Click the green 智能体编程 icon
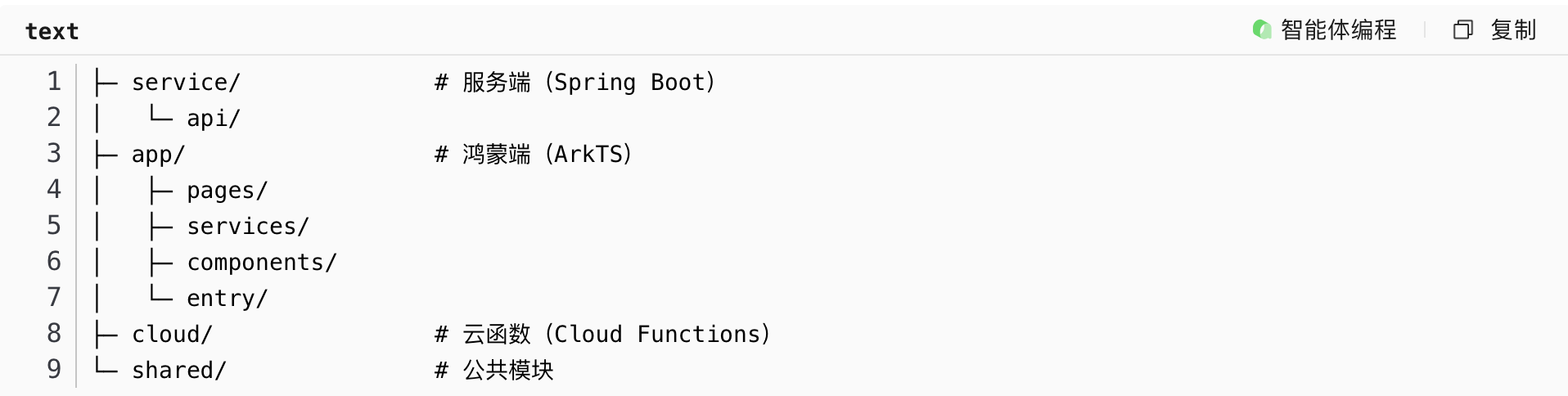 (1261, 30)
